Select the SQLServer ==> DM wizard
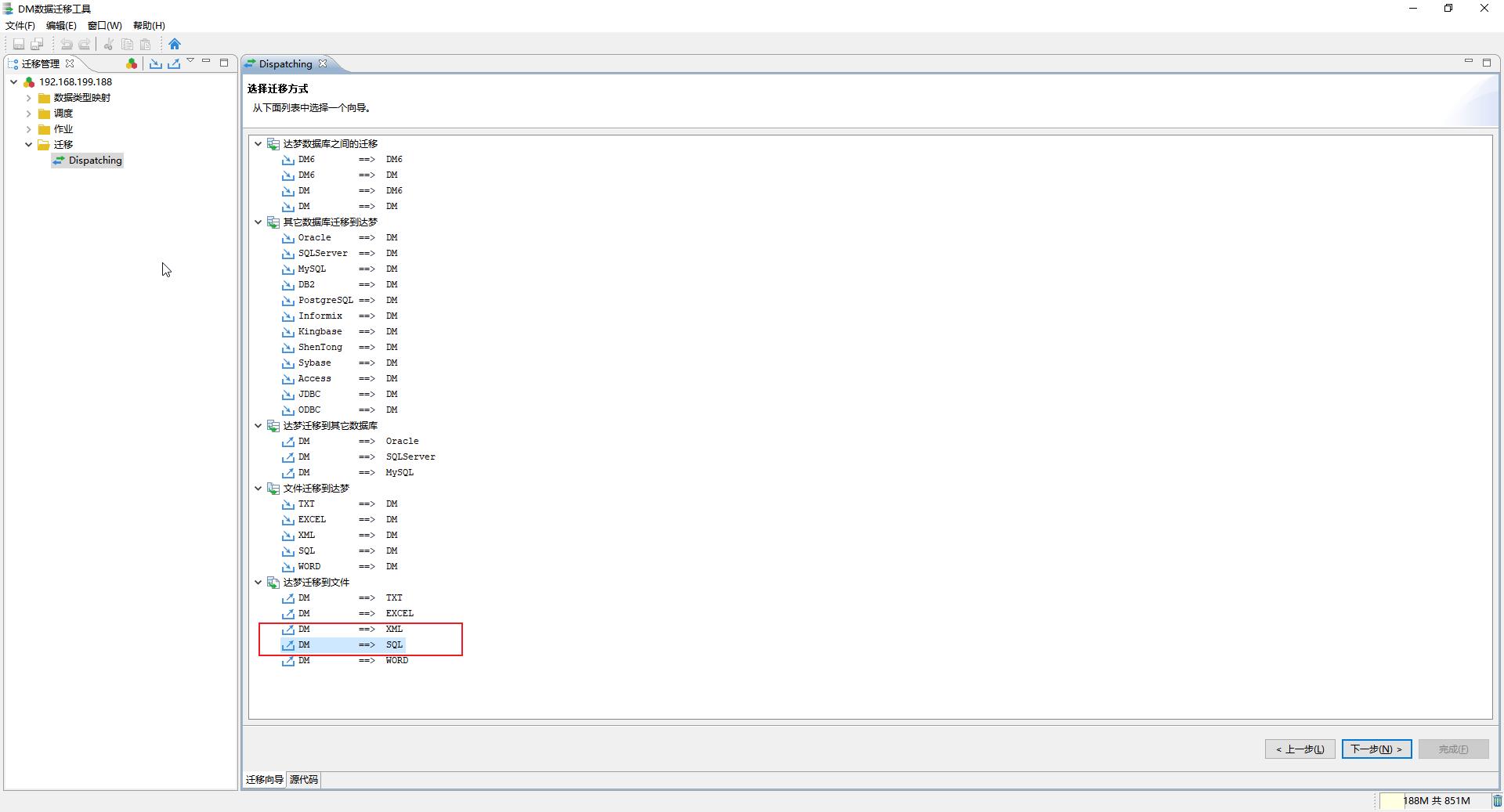This screenshot has height=812, width=1504. pos(340,254)
